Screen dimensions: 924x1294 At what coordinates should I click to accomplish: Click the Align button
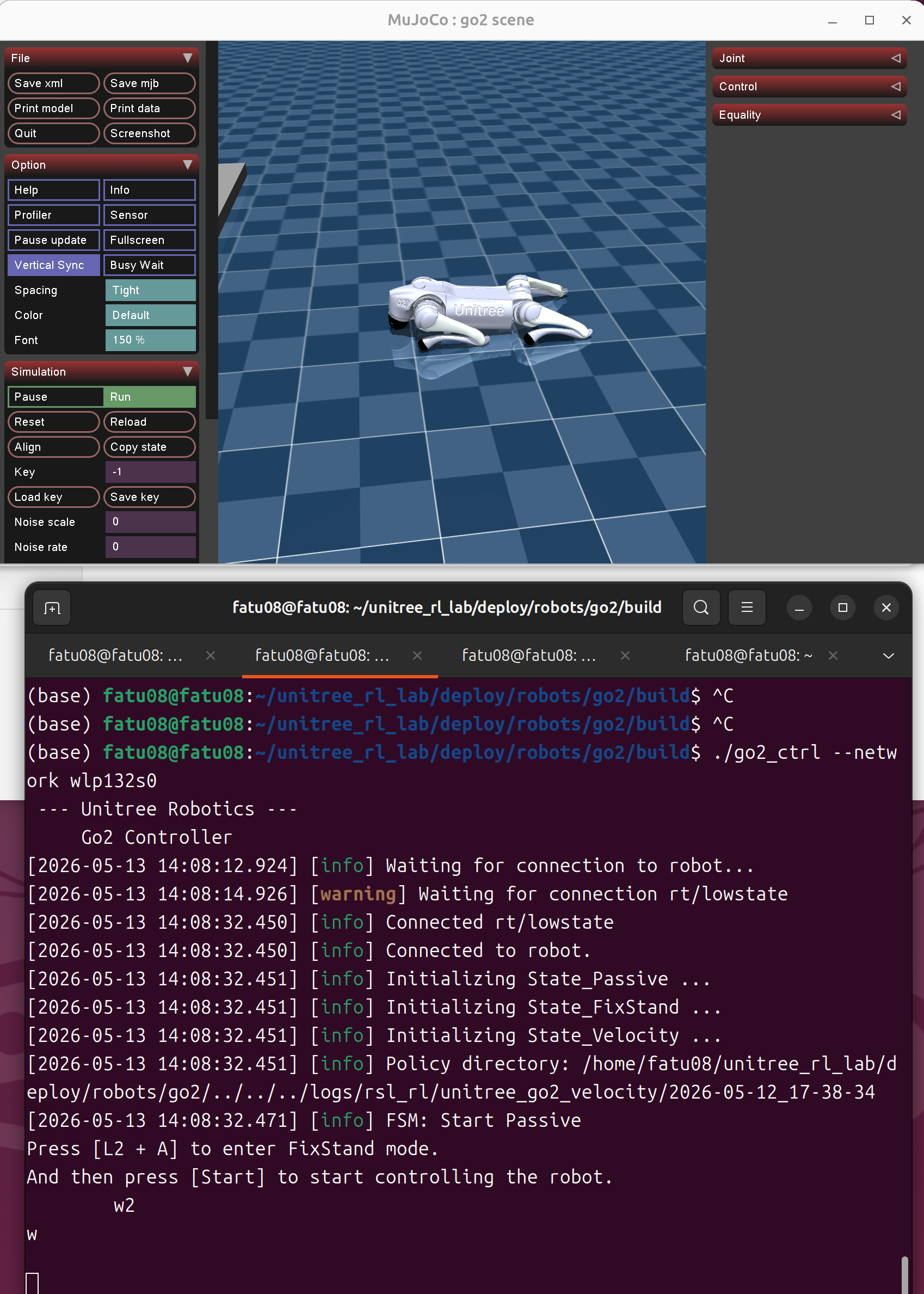pos(53,447)
